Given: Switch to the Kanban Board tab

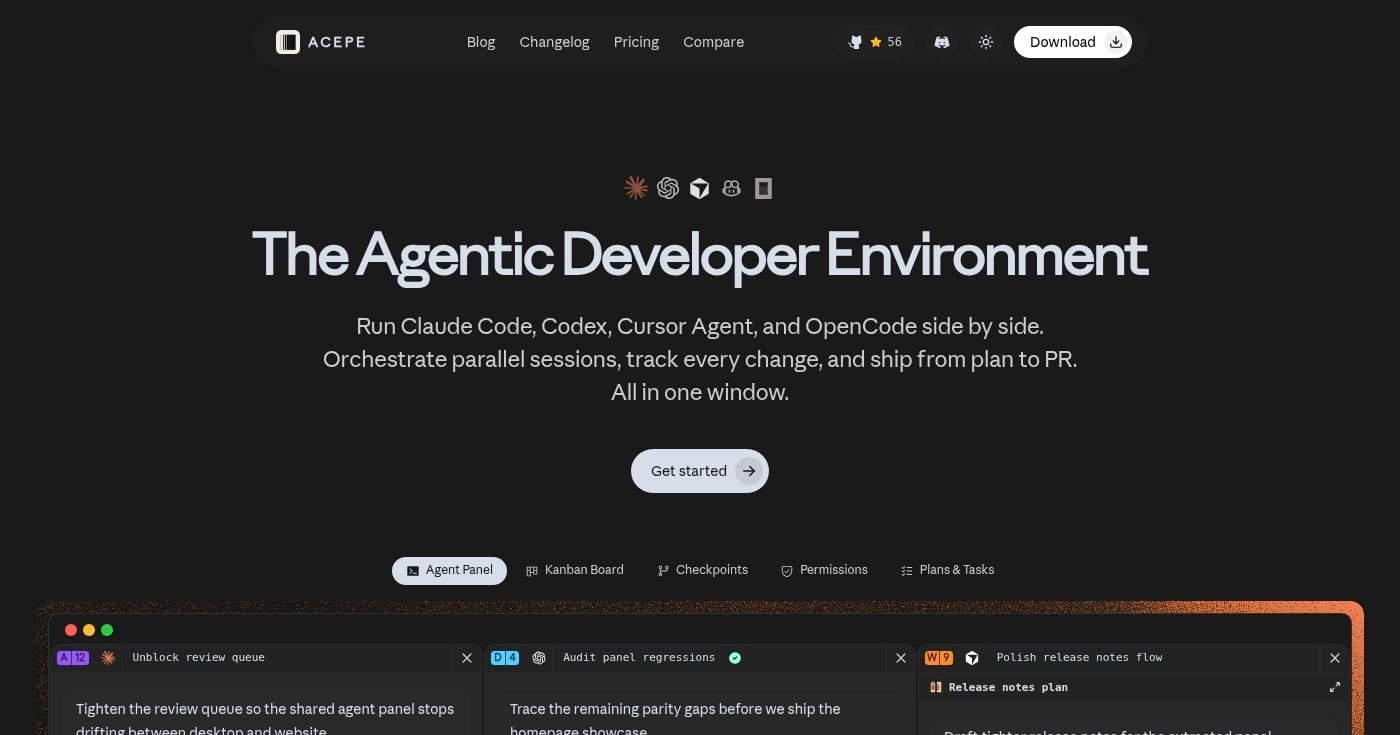Looking at the screenshot, I should pos(575,570).
